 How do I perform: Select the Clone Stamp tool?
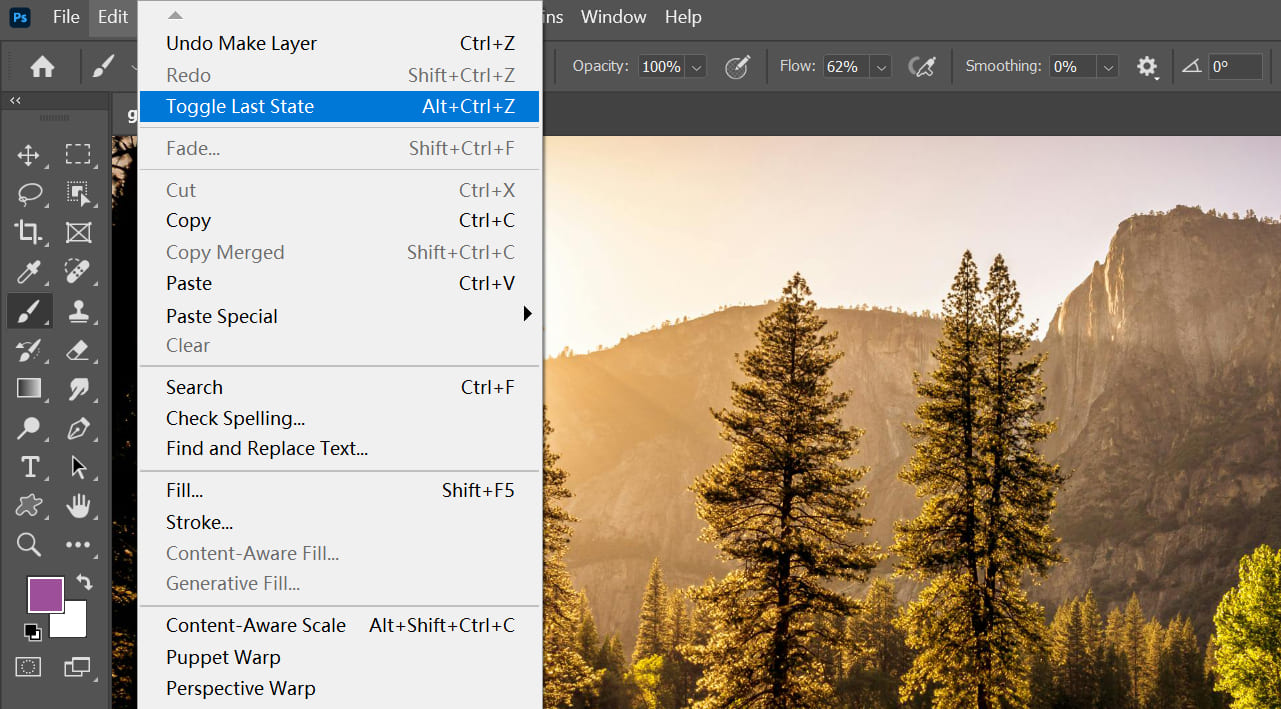coord(80,311)
